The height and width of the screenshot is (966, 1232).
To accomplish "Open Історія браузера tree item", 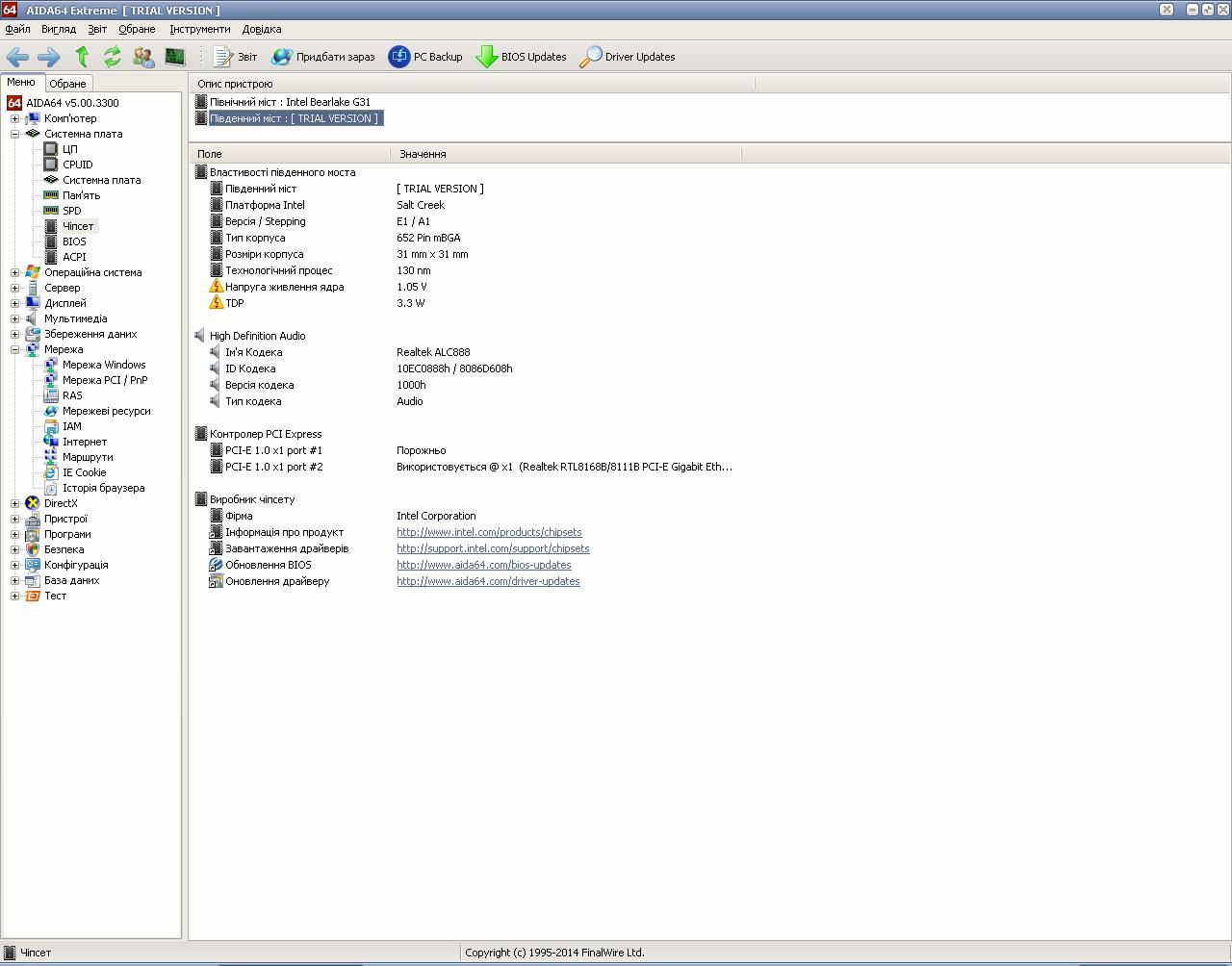I will click(104, 488).
